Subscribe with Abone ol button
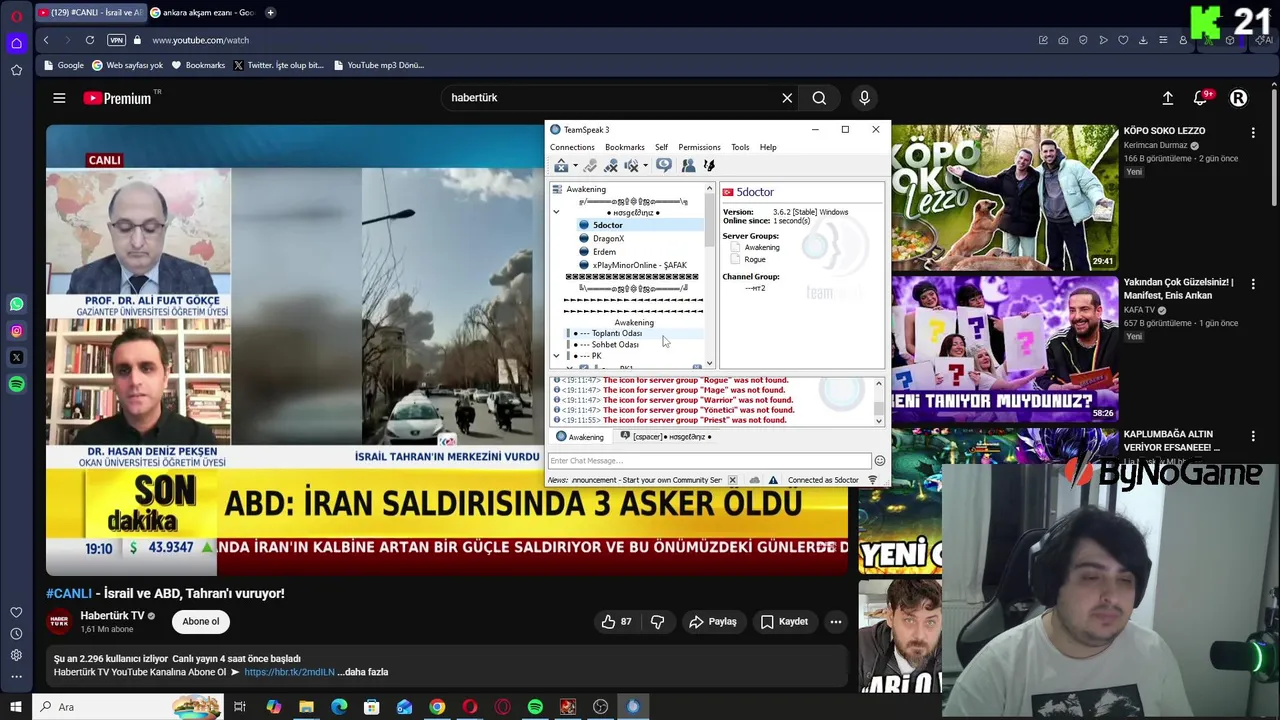Image resolution: width=1280 pixels, height=720 pixels. pos(200,621)
